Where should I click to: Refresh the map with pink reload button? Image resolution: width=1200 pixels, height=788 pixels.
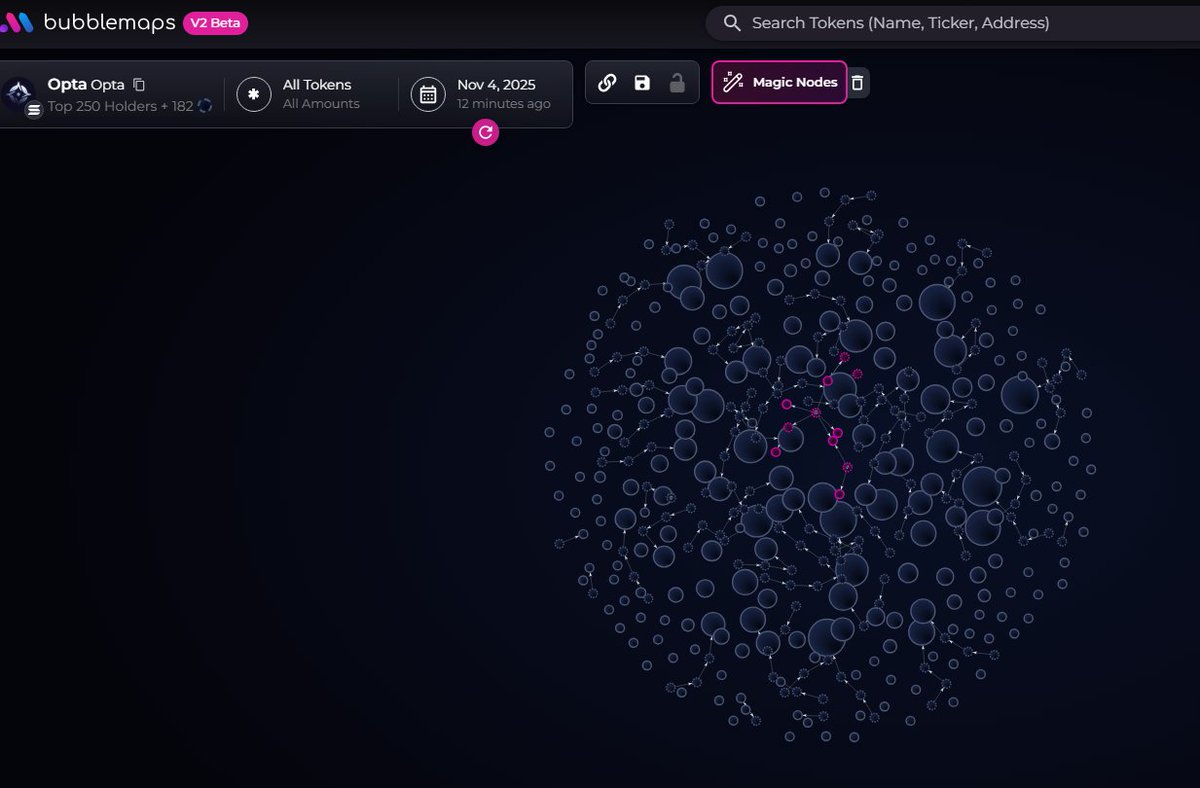485,132
